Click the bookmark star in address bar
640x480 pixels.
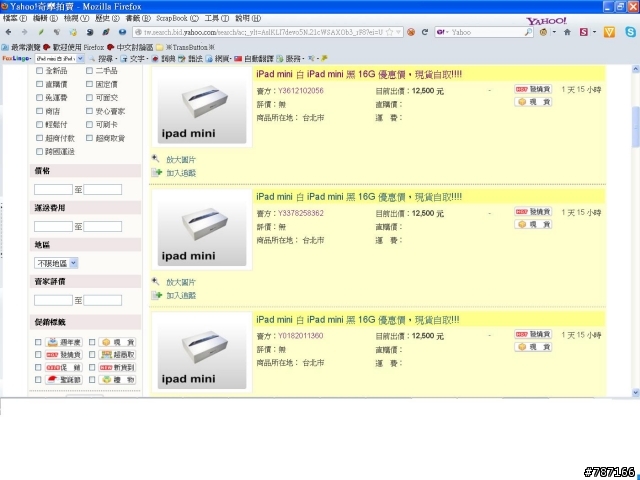[x=389, y=32]
